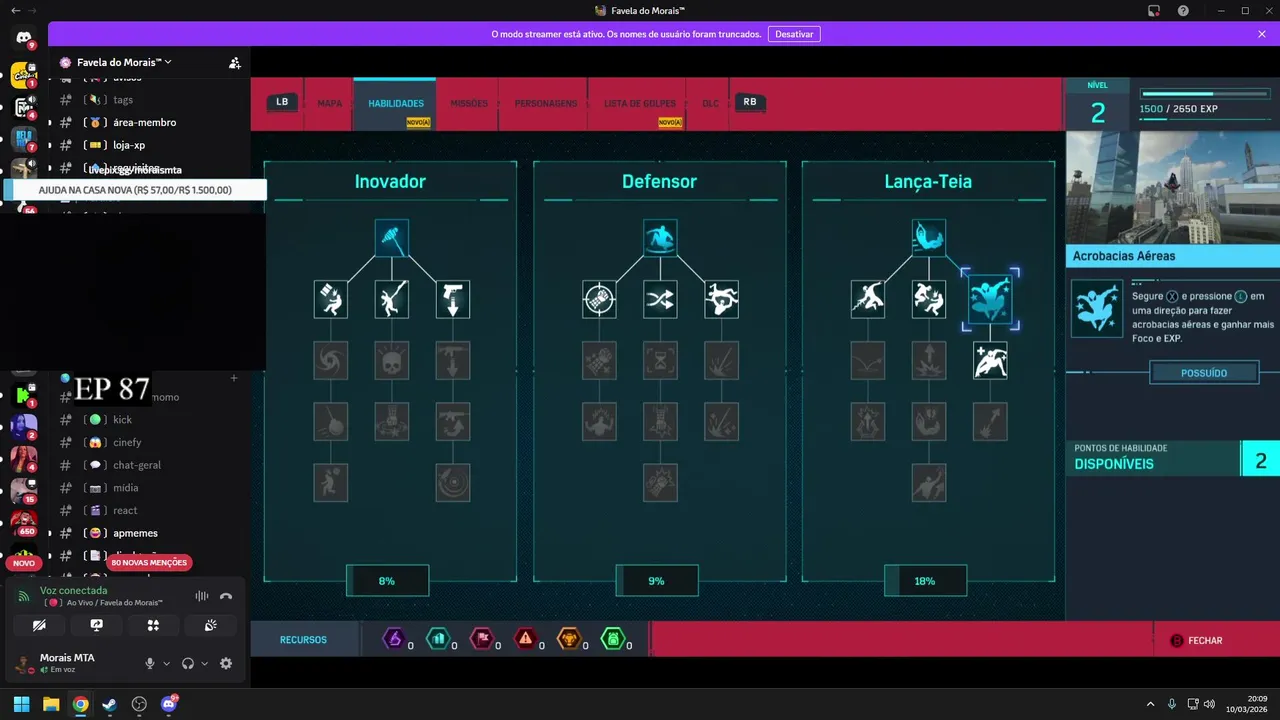
Task: Select the locked spiral skill in Inovador tree
Action: pyautogui.click(x=330, y=360)
